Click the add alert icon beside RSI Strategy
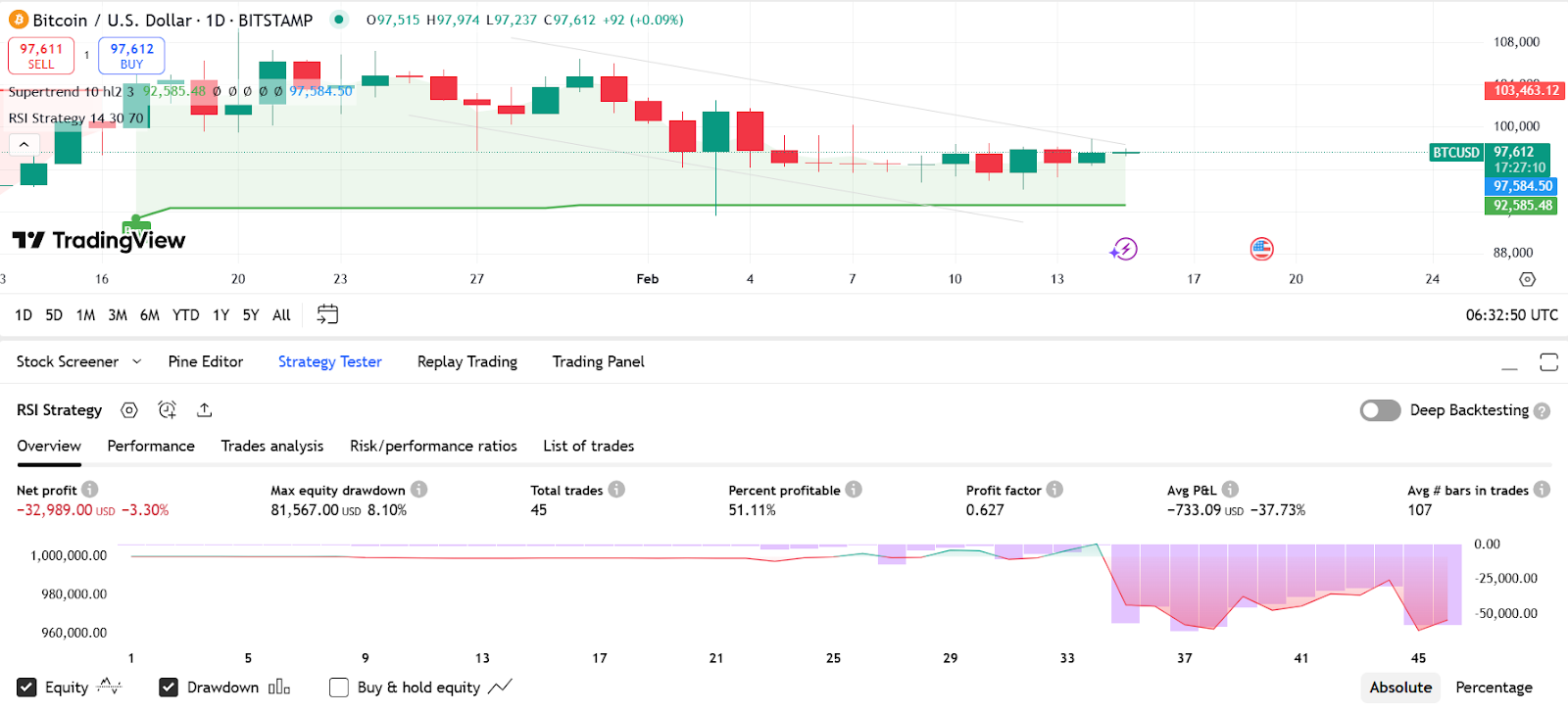This screenshot has width=1568, height=712. click(x=168, y=410)
